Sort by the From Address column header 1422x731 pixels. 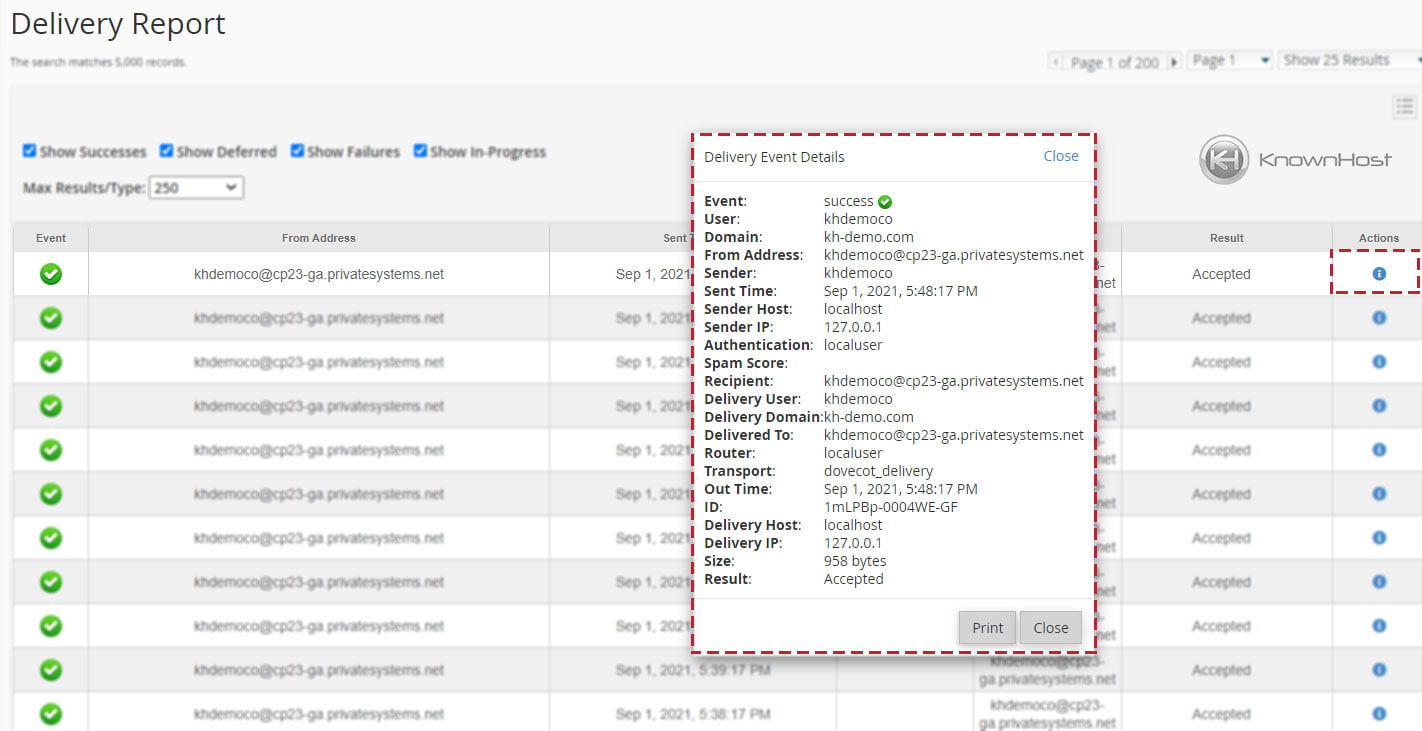pyautogui.click(x=318, y=237)
